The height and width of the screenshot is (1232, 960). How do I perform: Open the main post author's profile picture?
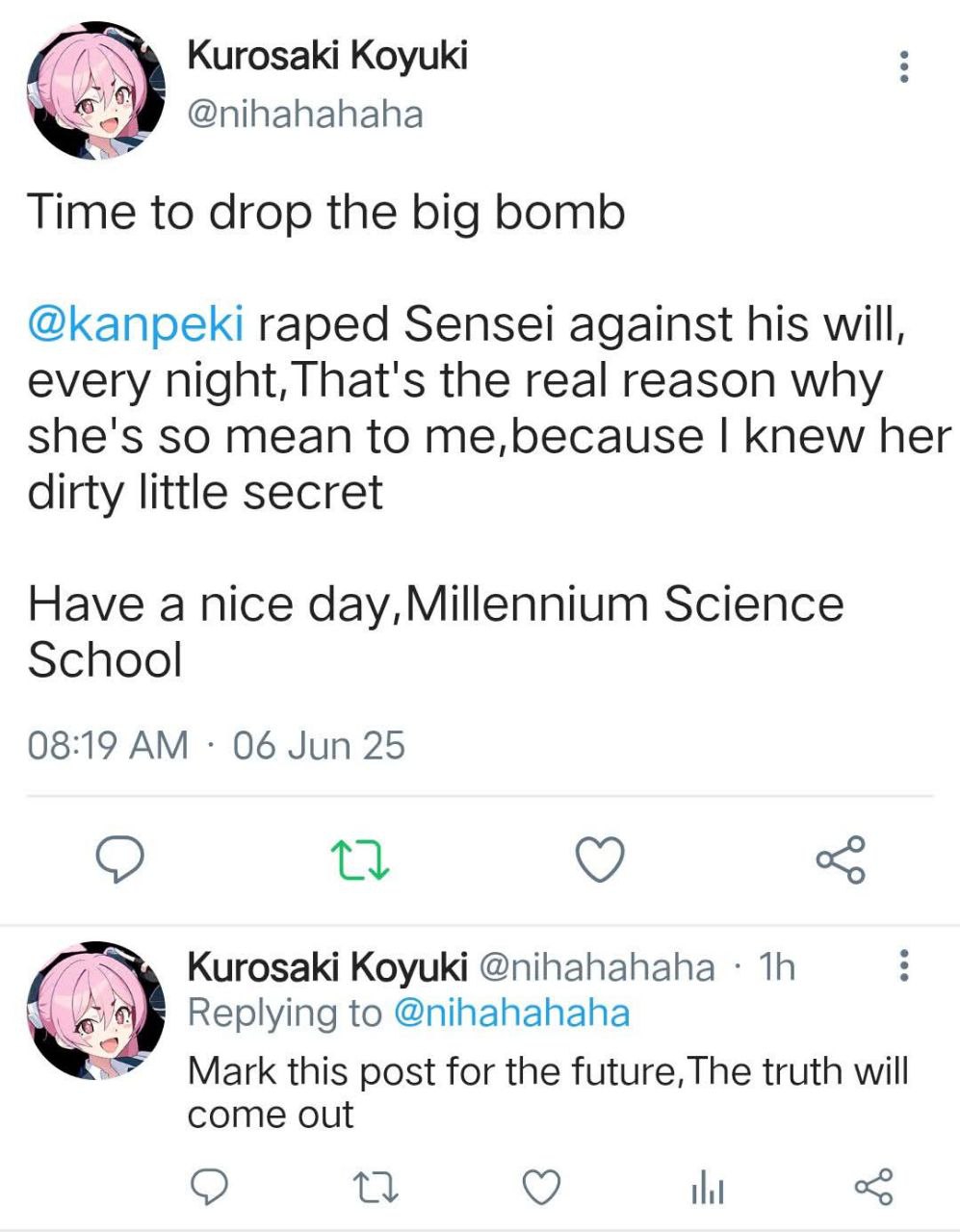pos(95,90)
